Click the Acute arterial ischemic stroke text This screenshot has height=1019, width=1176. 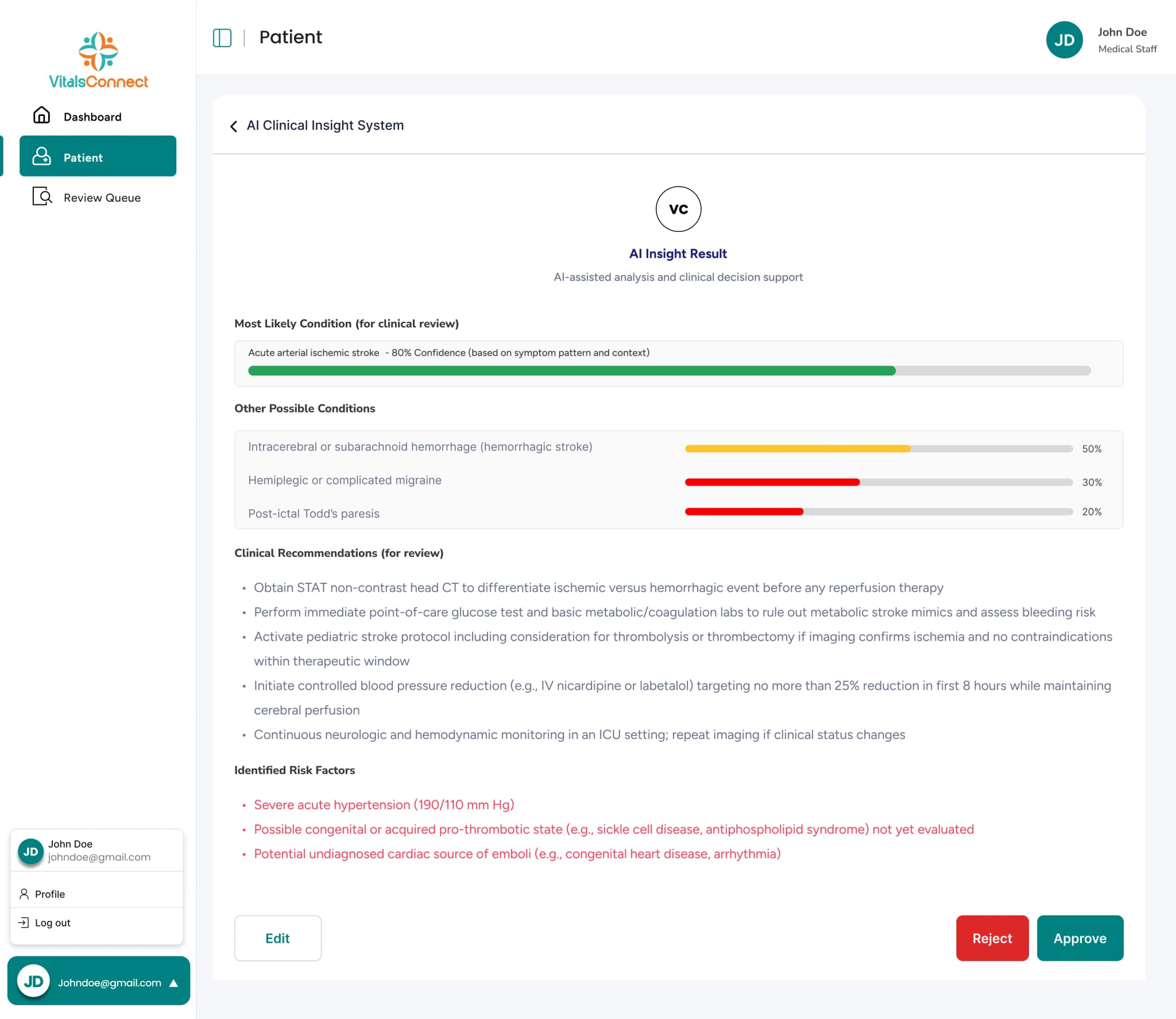pyautogui.click(x=314, y=352)
